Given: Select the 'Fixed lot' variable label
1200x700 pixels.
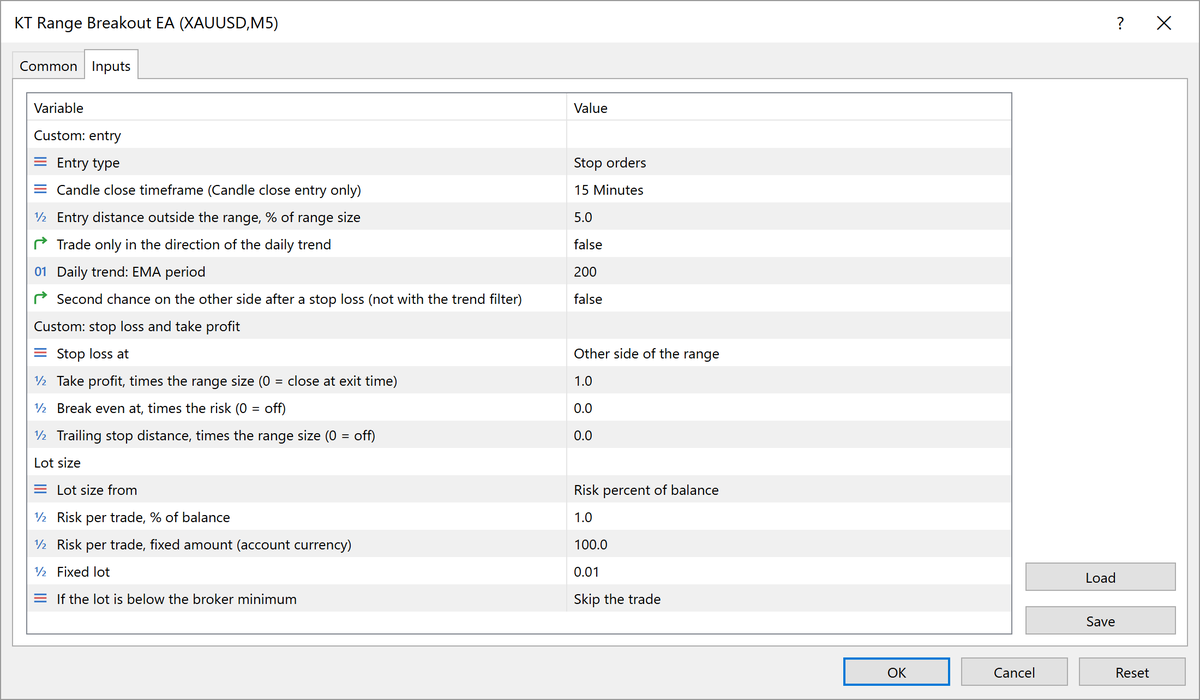Looking at the screenshot, I should click(83, 572).
